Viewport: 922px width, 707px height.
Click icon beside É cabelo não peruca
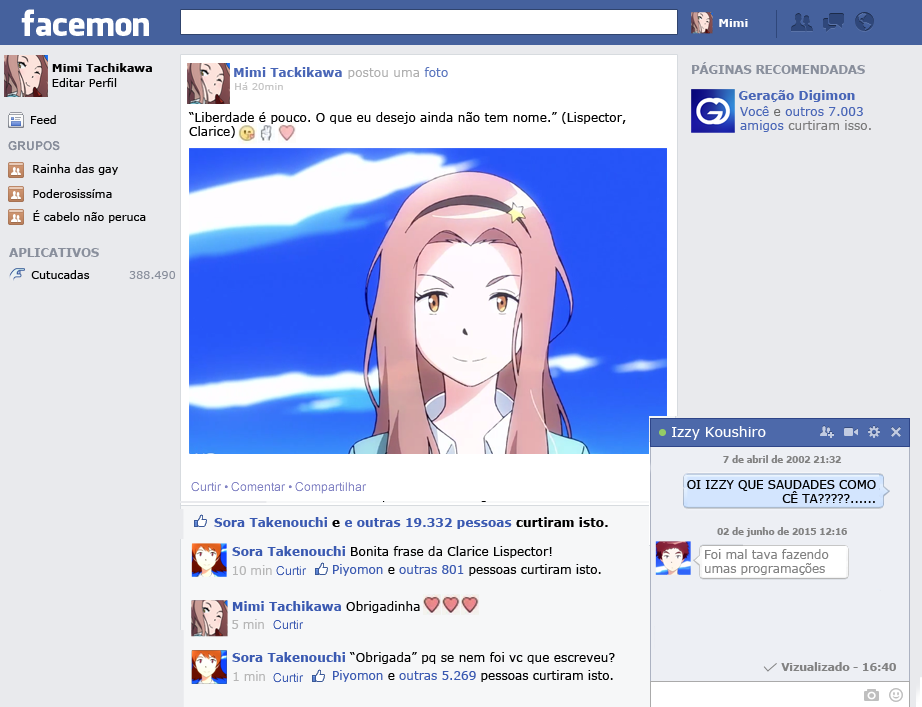click(16, 217)
